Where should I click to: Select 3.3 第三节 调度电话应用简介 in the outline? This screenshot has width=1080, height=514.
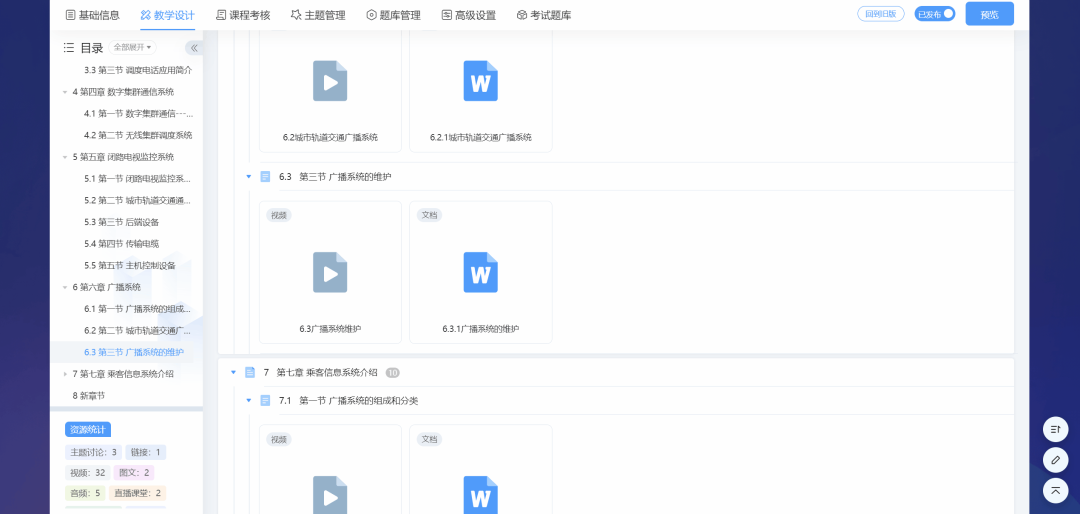(x=138, y=70)
